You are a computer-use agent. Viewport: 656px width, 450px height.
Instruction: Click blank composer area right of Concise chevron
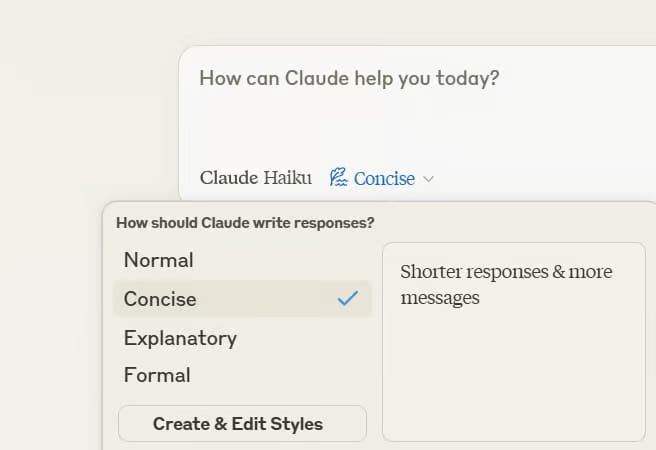click(540, 178)
